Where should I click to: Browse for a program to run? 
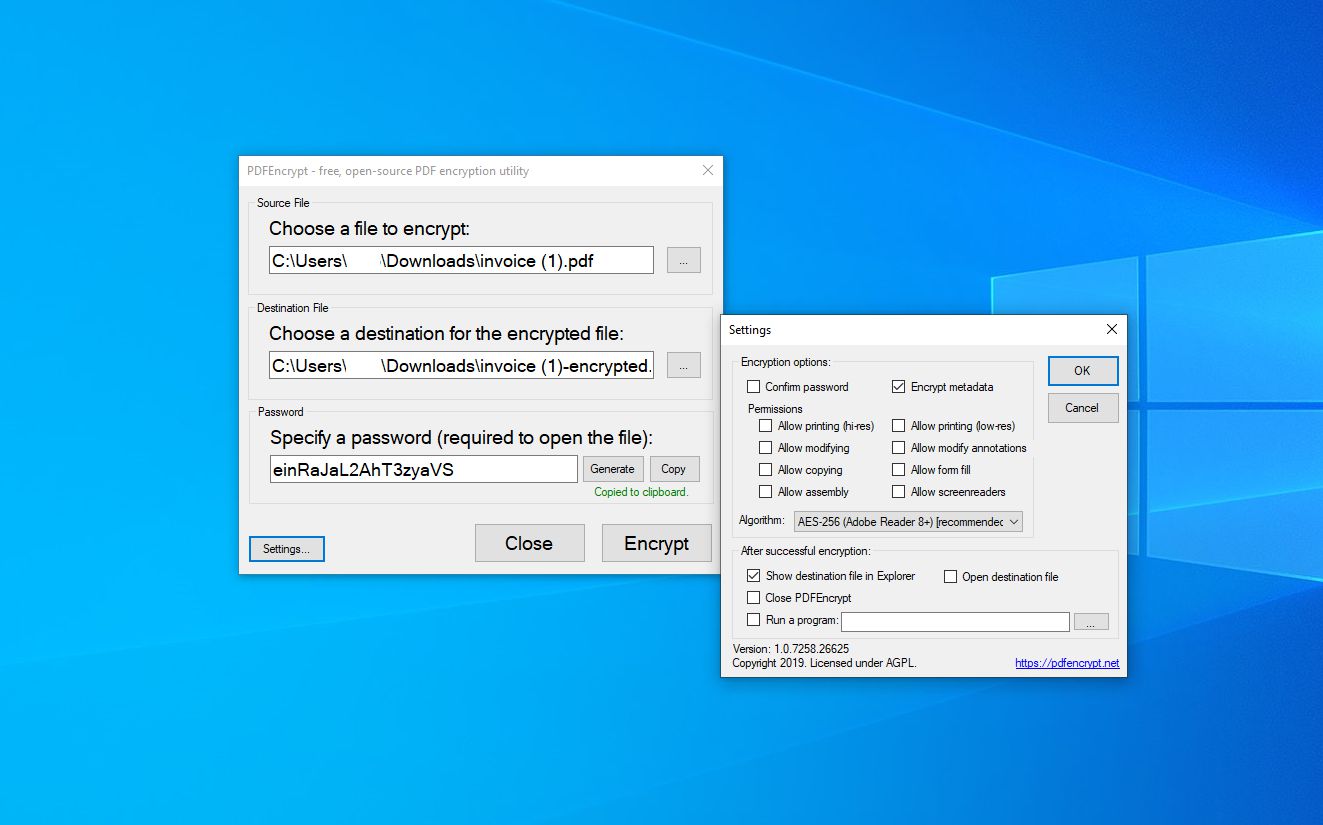point(1091,622)
